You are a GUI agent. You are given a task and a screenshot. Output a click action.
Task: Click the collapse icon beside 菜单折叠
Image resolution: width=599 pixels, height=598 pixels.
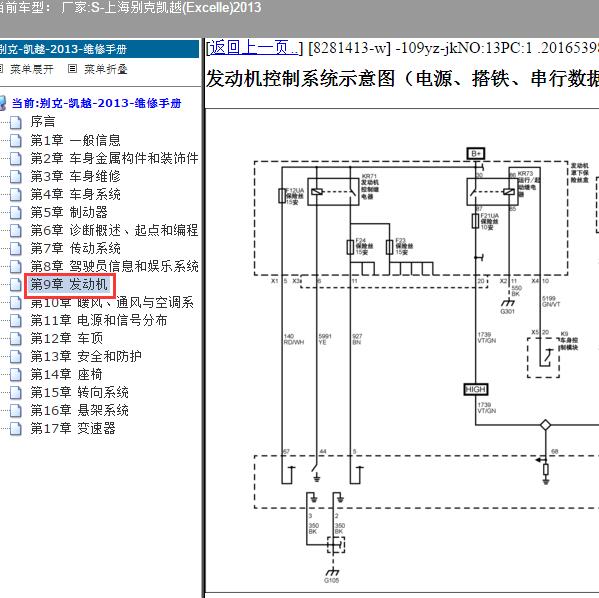(73, 69)
